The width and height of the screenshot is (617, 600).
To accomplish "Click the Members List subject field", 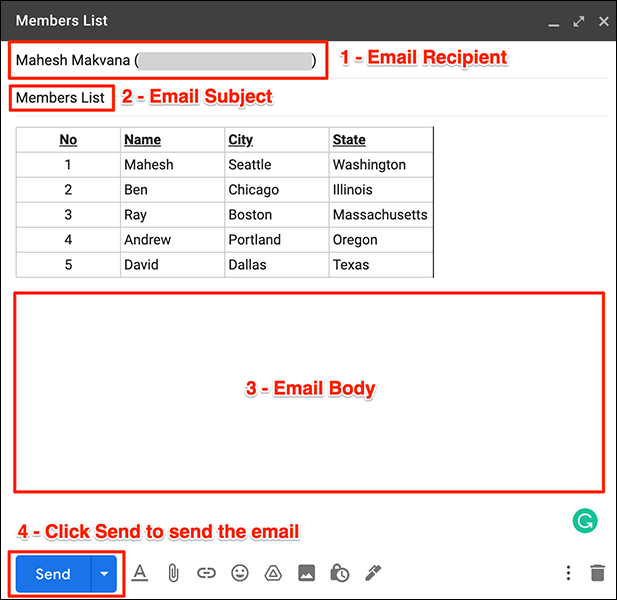I will coord(60,98).
